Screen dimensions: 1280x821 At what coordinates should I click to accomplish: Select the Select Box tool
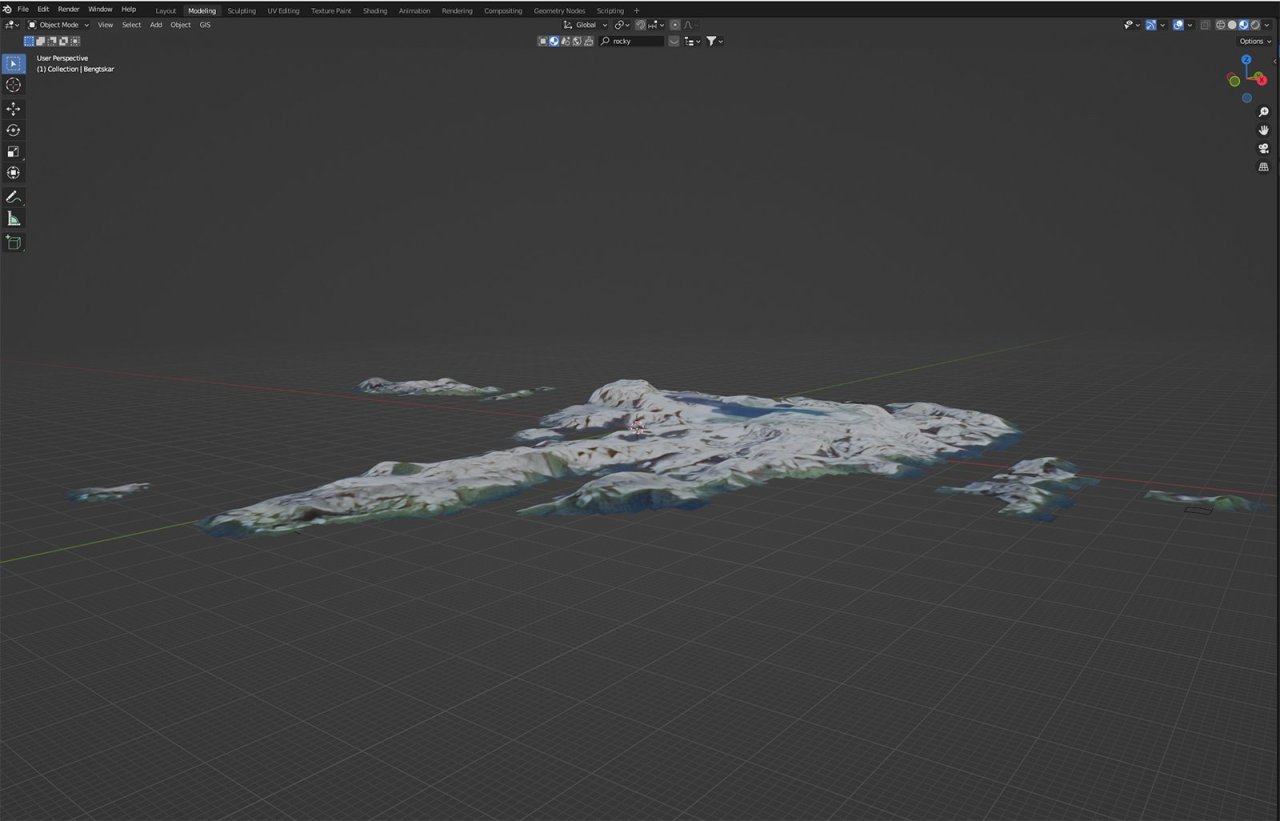pyautogui.click(x=13, y=64)
